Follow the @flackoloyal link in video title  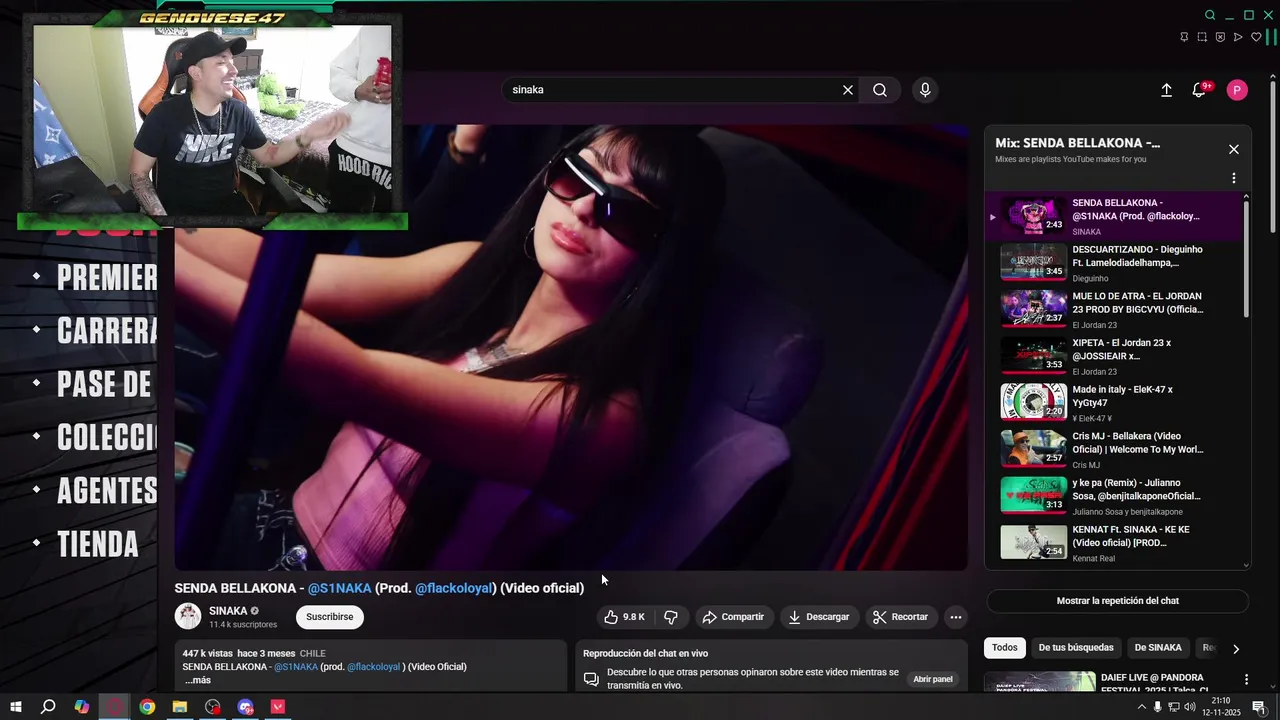455,588
